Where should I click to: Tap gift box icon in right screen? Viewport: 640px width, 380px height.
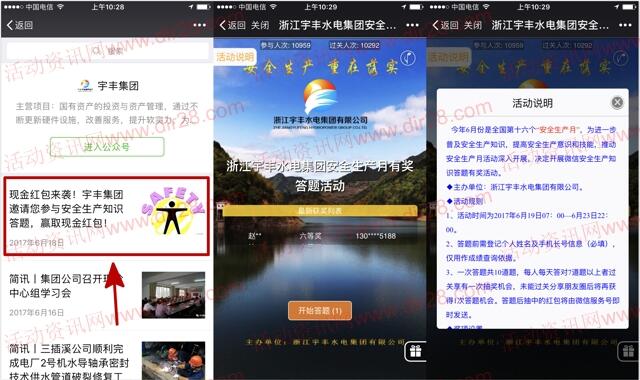[629, 351]
